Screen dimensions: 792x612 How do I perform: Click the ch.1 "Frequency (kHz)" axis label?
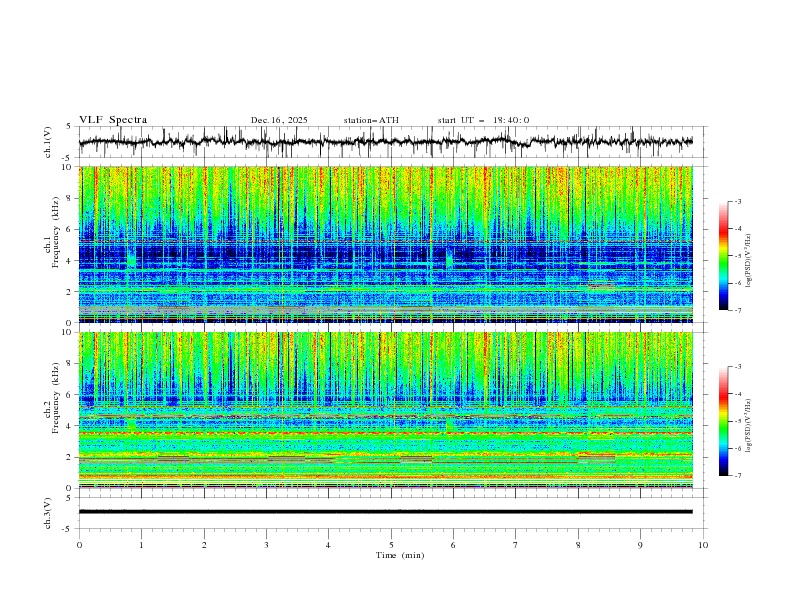pyautogui.click(x=56, y=230)
